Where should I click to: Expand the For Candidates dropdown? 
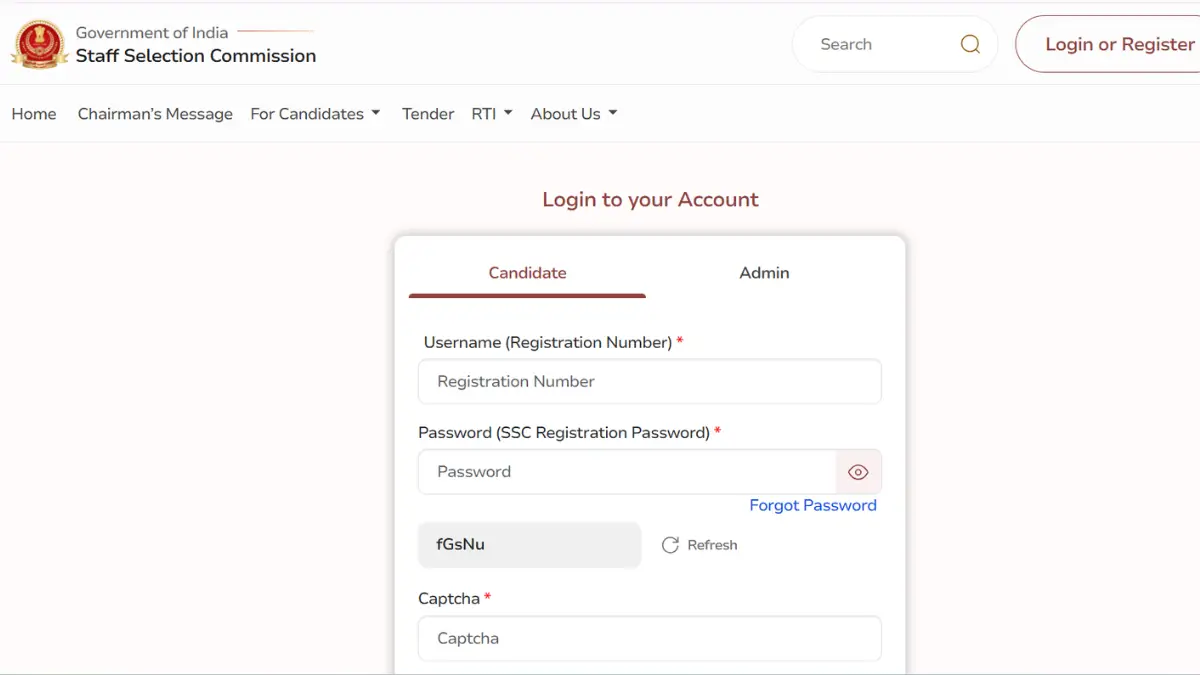pyautogui.click(x=315, y=113)
